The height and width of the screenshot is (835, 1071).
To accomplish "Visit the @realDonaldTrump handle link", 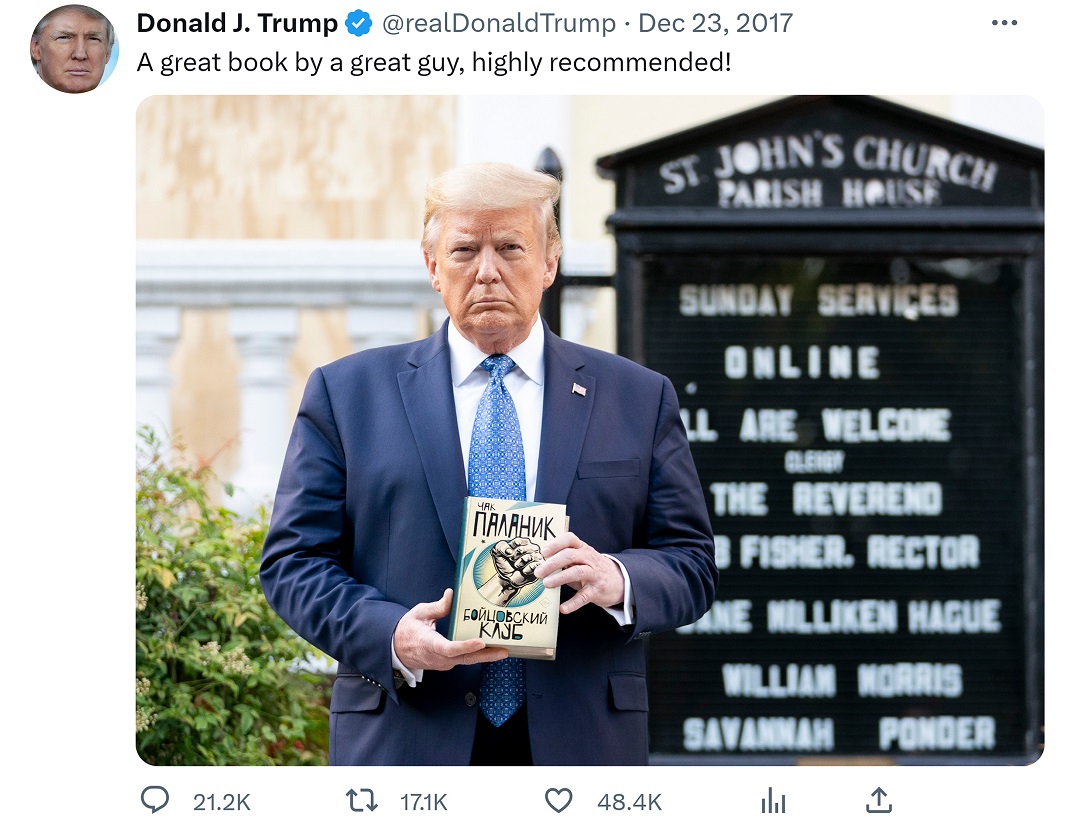I will pyautogui.click(x=499, y=24).
